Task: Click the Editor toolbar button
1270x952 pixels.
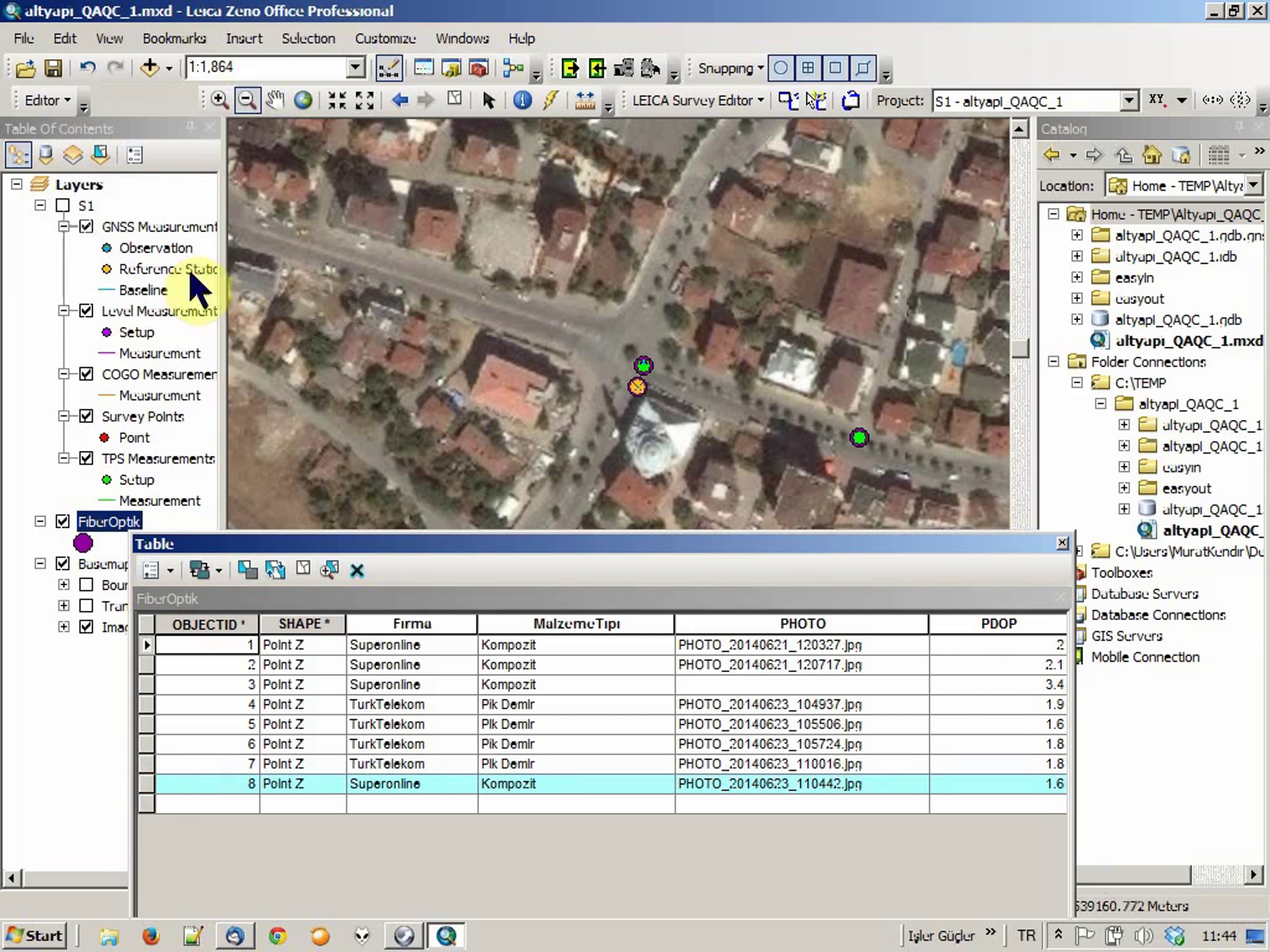Action: coord(47,100)
